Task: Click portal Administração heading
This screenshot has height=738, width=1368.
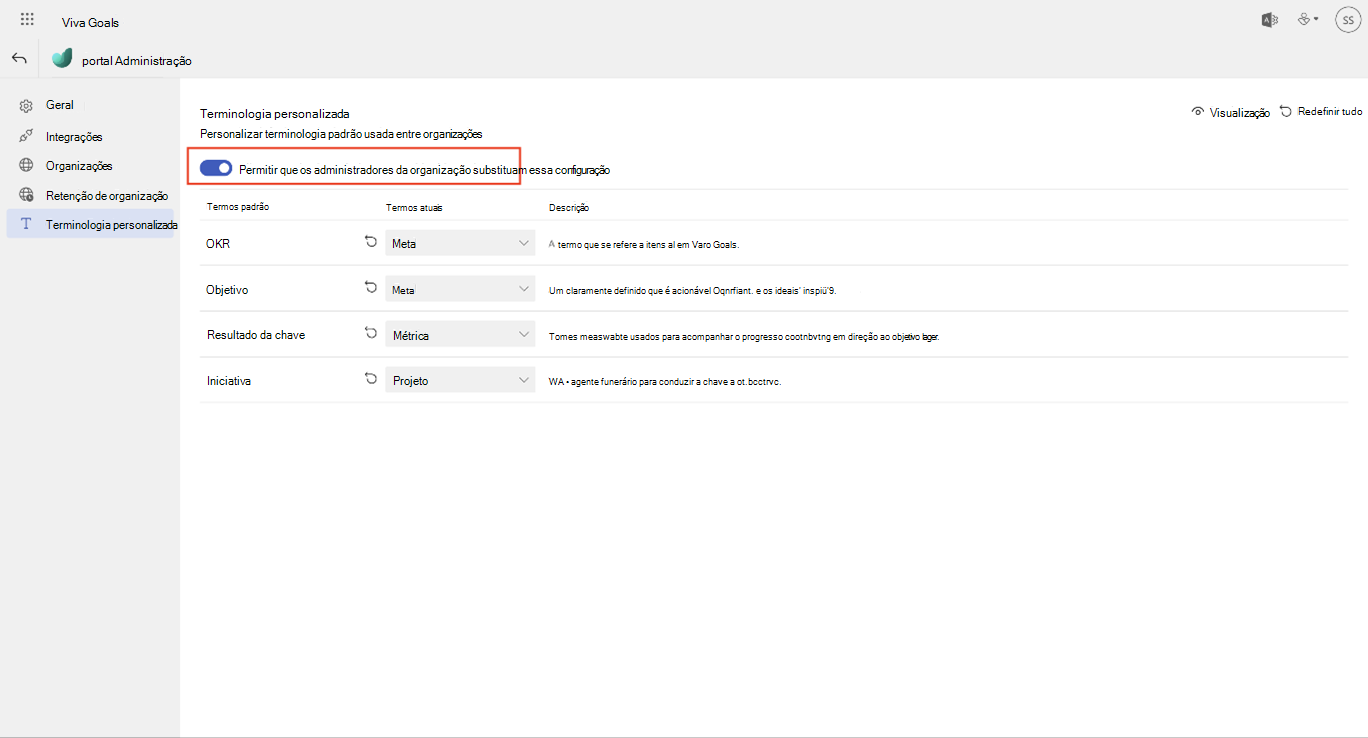Action: [137, 61]
